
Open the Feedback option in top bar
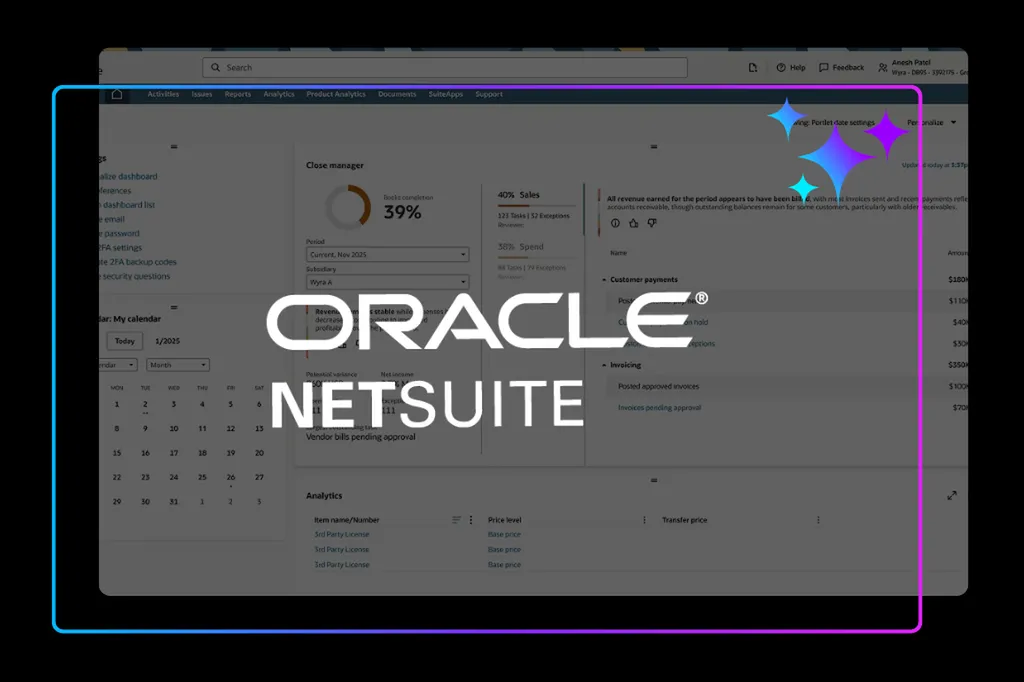841,67
